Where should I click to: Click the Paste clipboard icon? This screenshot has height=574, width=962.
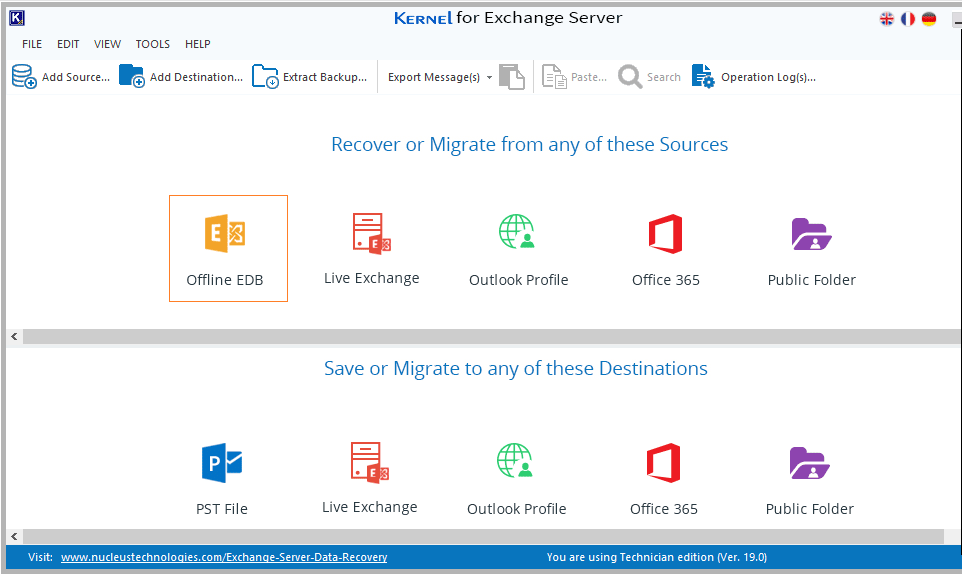coord(555,77)
